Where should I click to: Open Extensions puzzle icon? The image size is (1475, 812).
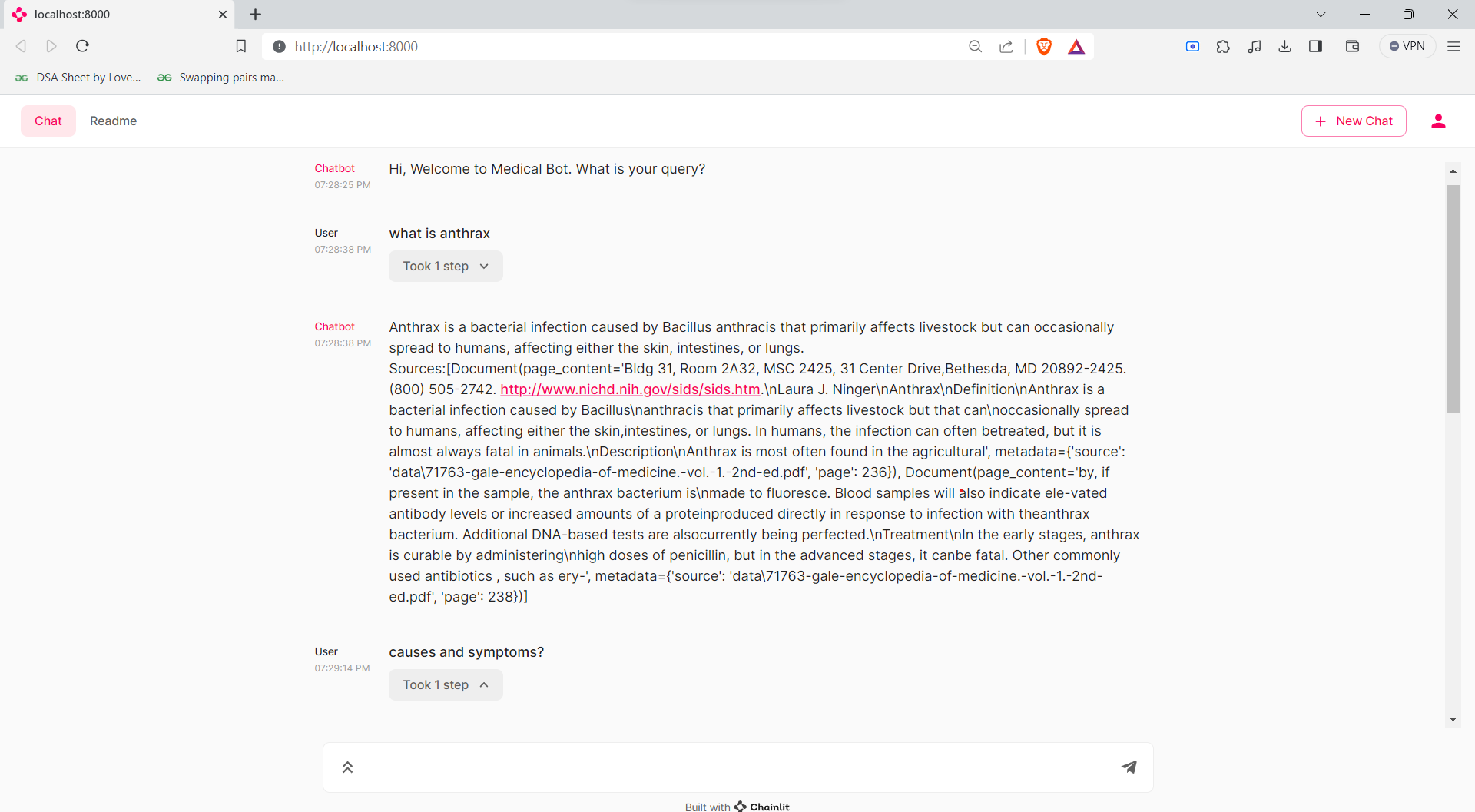[1223, 47]
